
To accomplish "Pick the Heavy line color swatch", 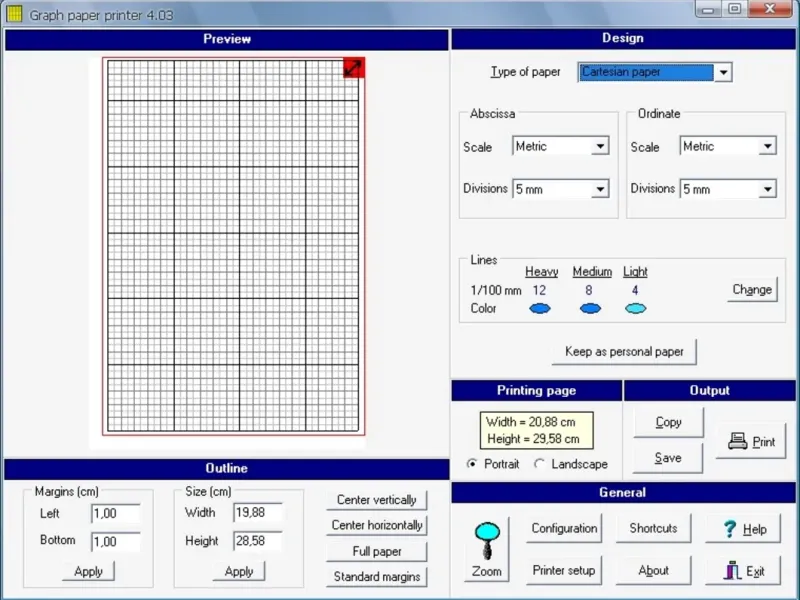I will pyautogui.click(x=540, y=308).
